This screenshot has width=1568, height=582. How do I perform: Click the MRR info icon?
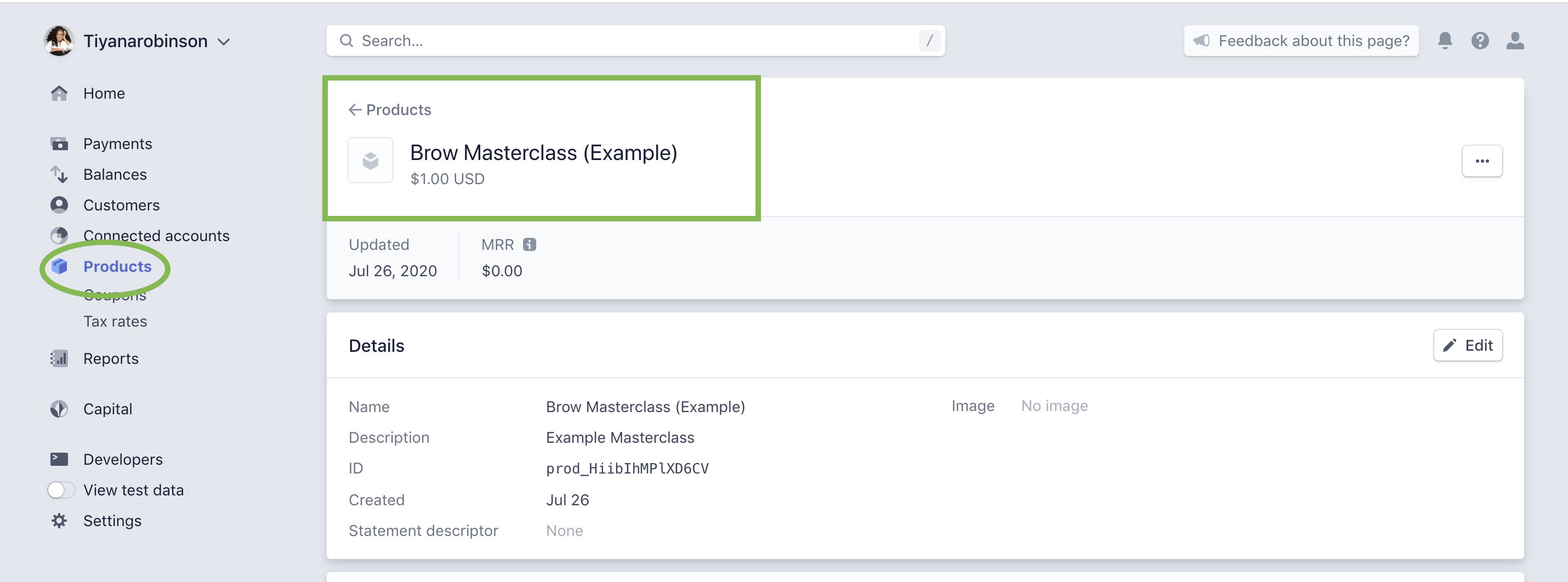530,244
